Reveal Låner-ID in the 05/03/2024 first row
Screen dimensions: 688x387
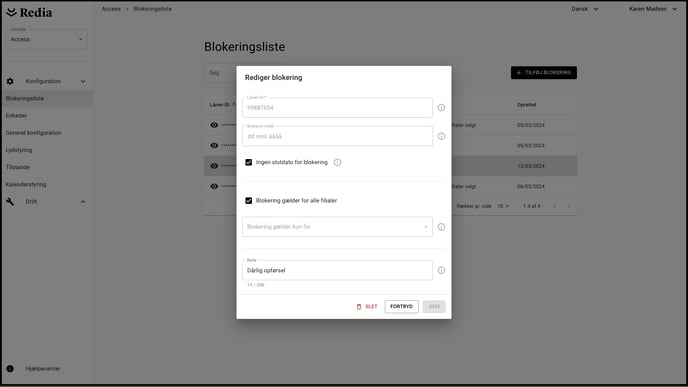click(214, 125)
